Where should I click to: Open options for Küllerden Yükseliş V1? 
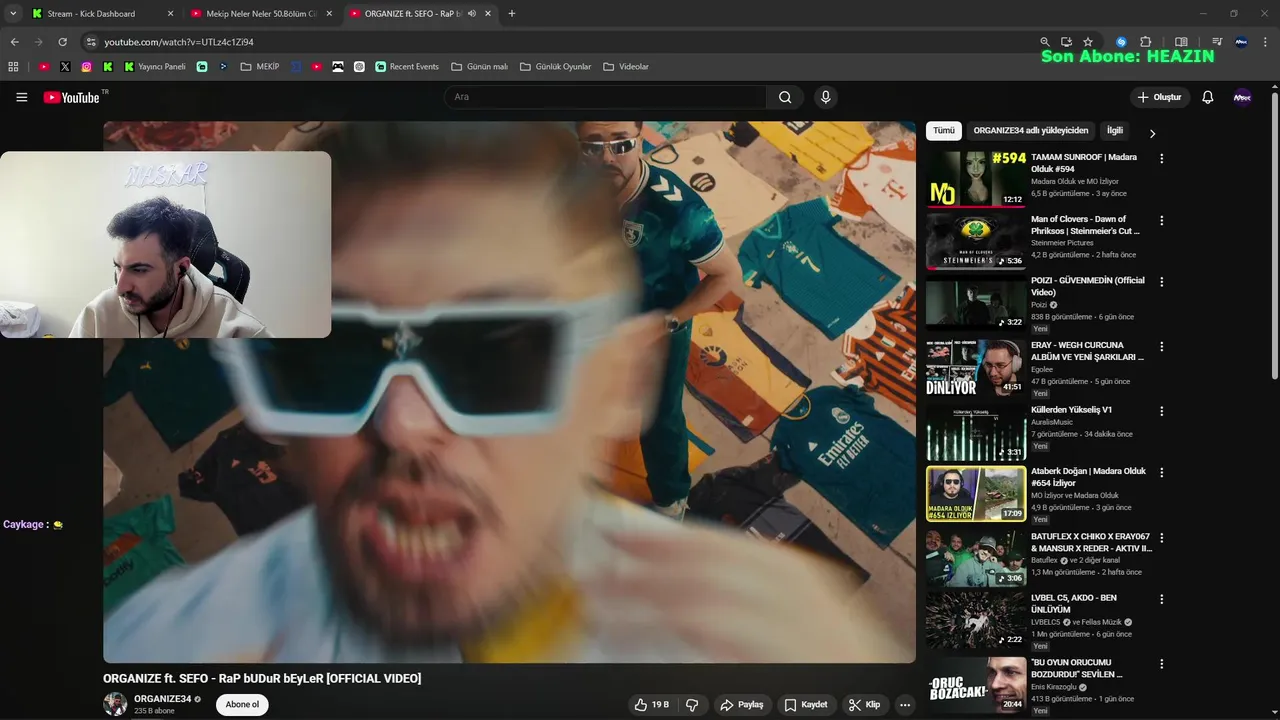point(1162,411)
